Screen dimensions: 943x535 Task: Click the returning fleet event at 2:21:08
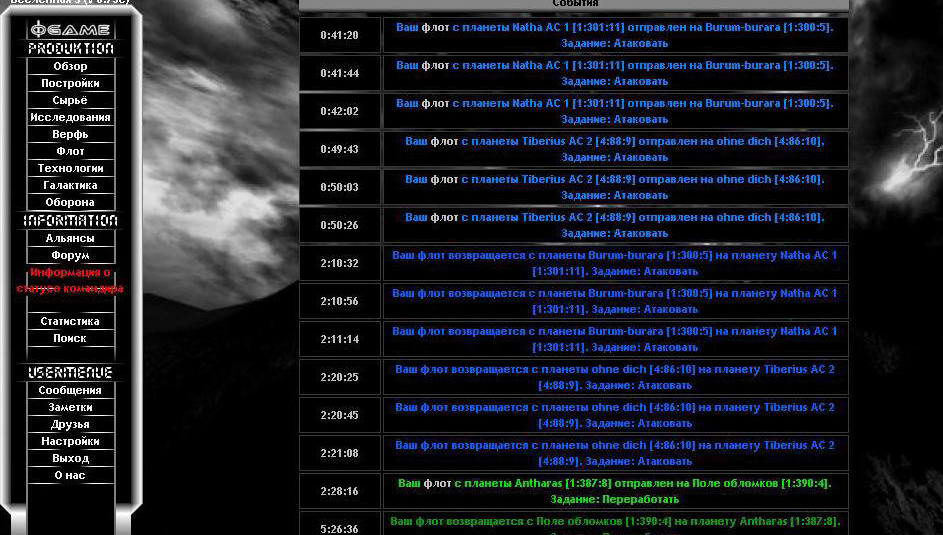coord(615,453)
